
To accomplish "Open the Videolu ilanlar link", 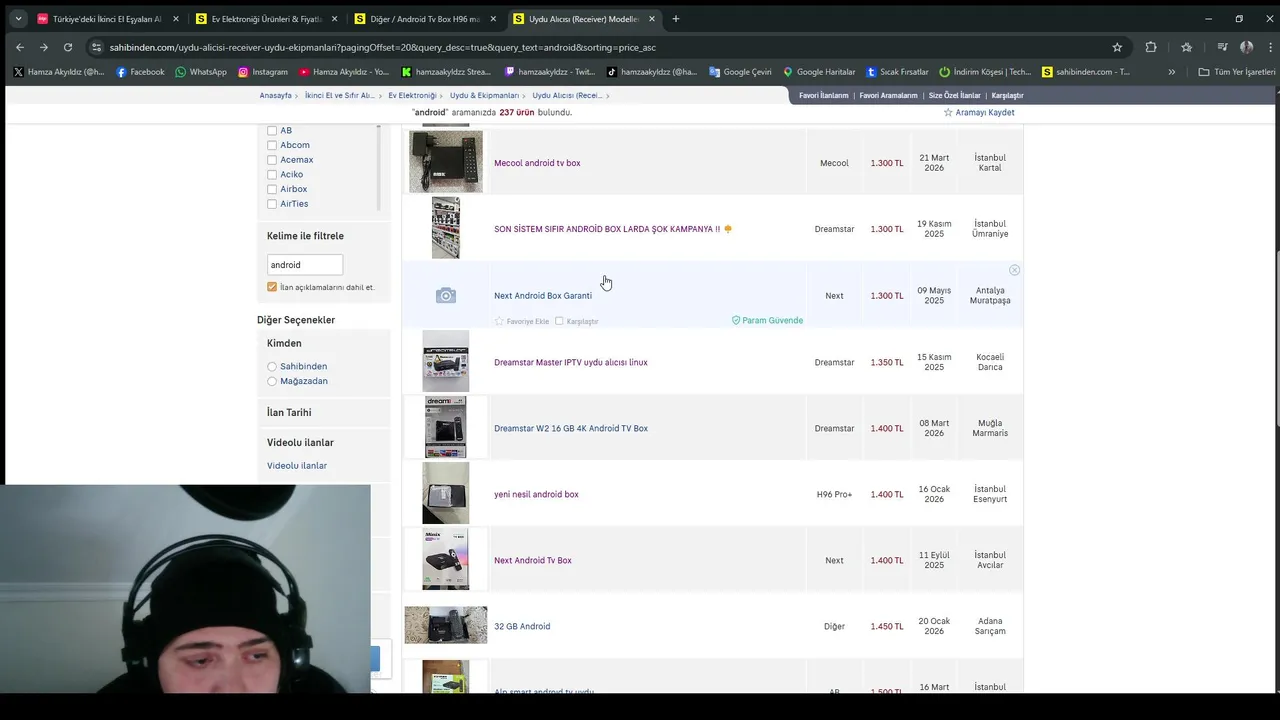I will coord(297,465).
